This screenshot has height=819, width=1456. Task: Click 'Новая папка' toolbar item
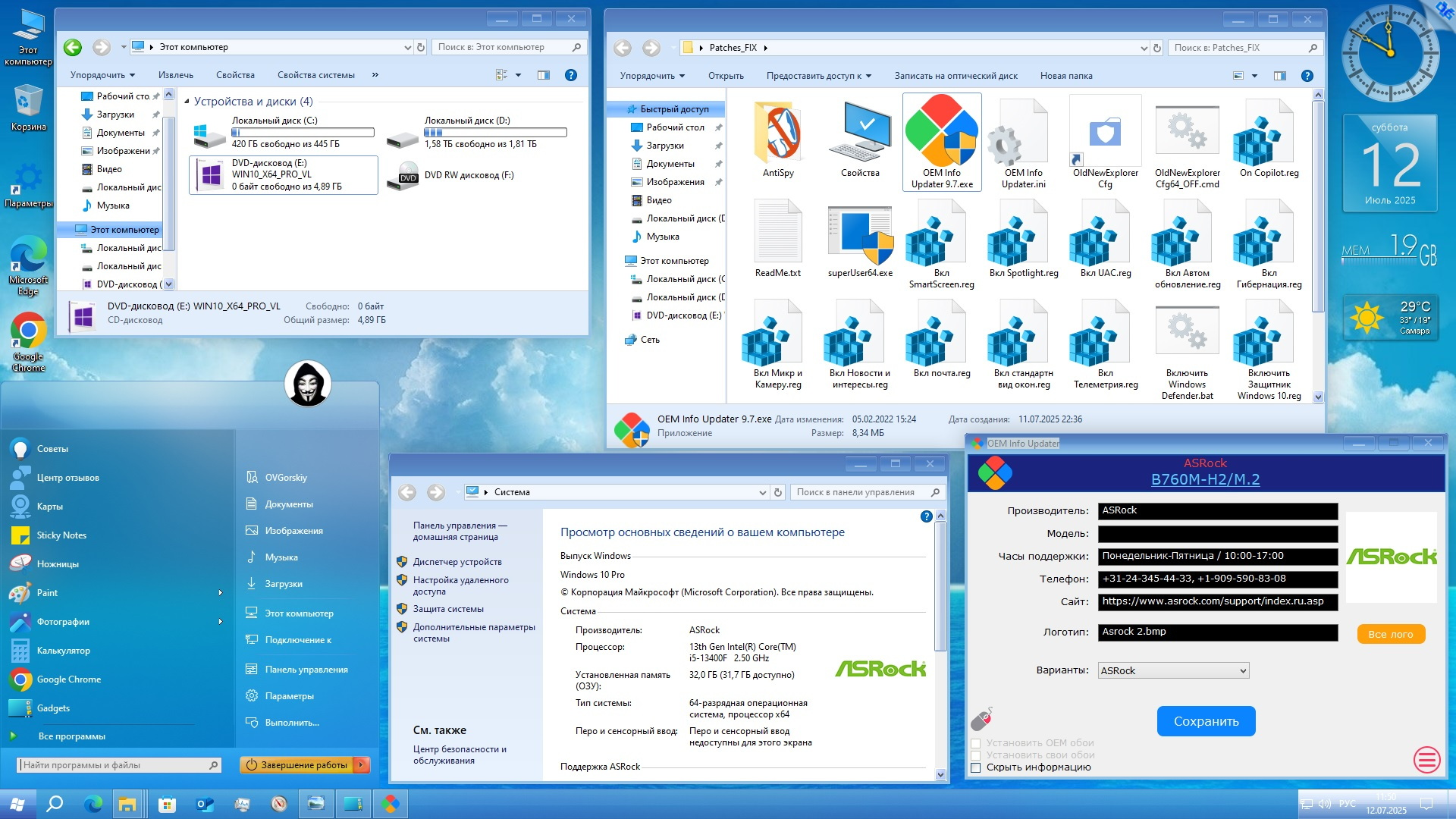coord(1065,76)
